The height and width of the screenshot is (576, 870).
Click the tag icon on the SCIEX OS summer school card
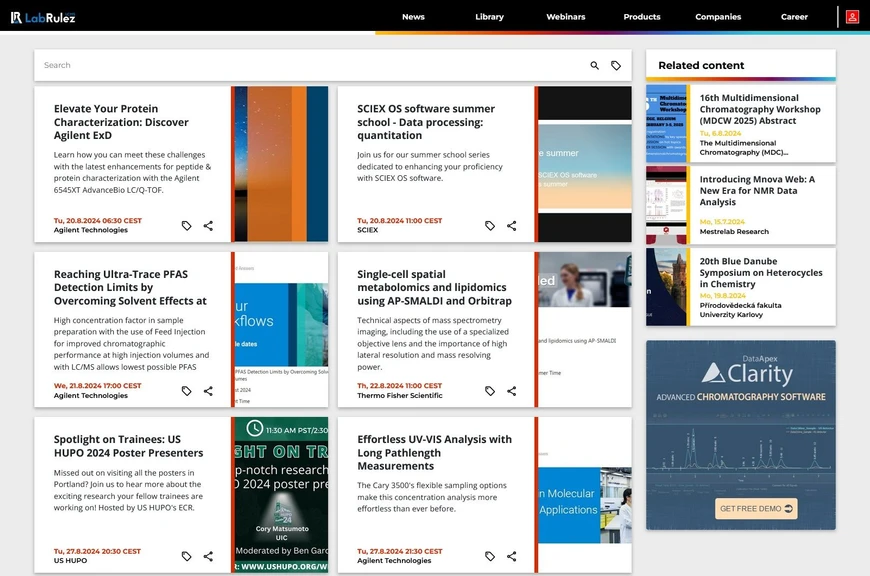(489, 226)
